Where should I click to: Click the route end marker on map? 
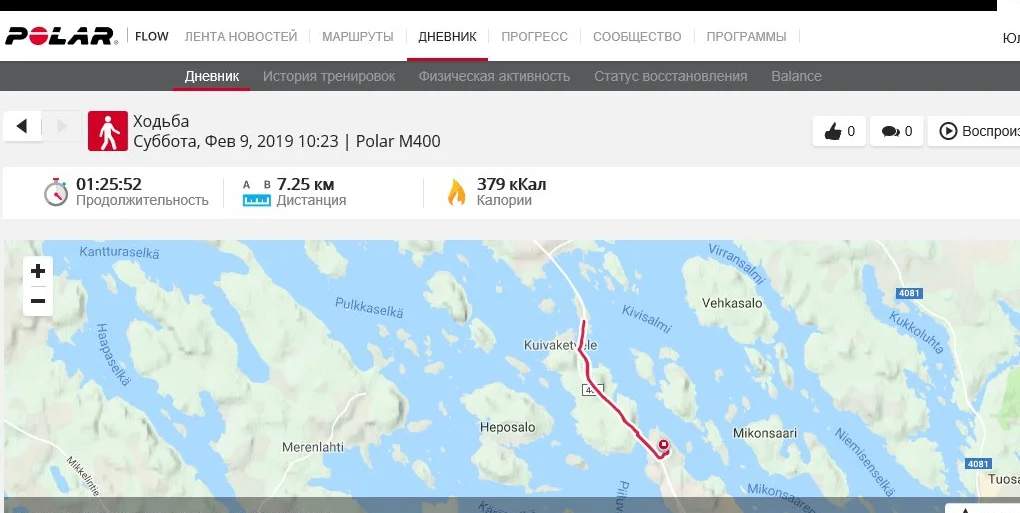tap(664, 445)
